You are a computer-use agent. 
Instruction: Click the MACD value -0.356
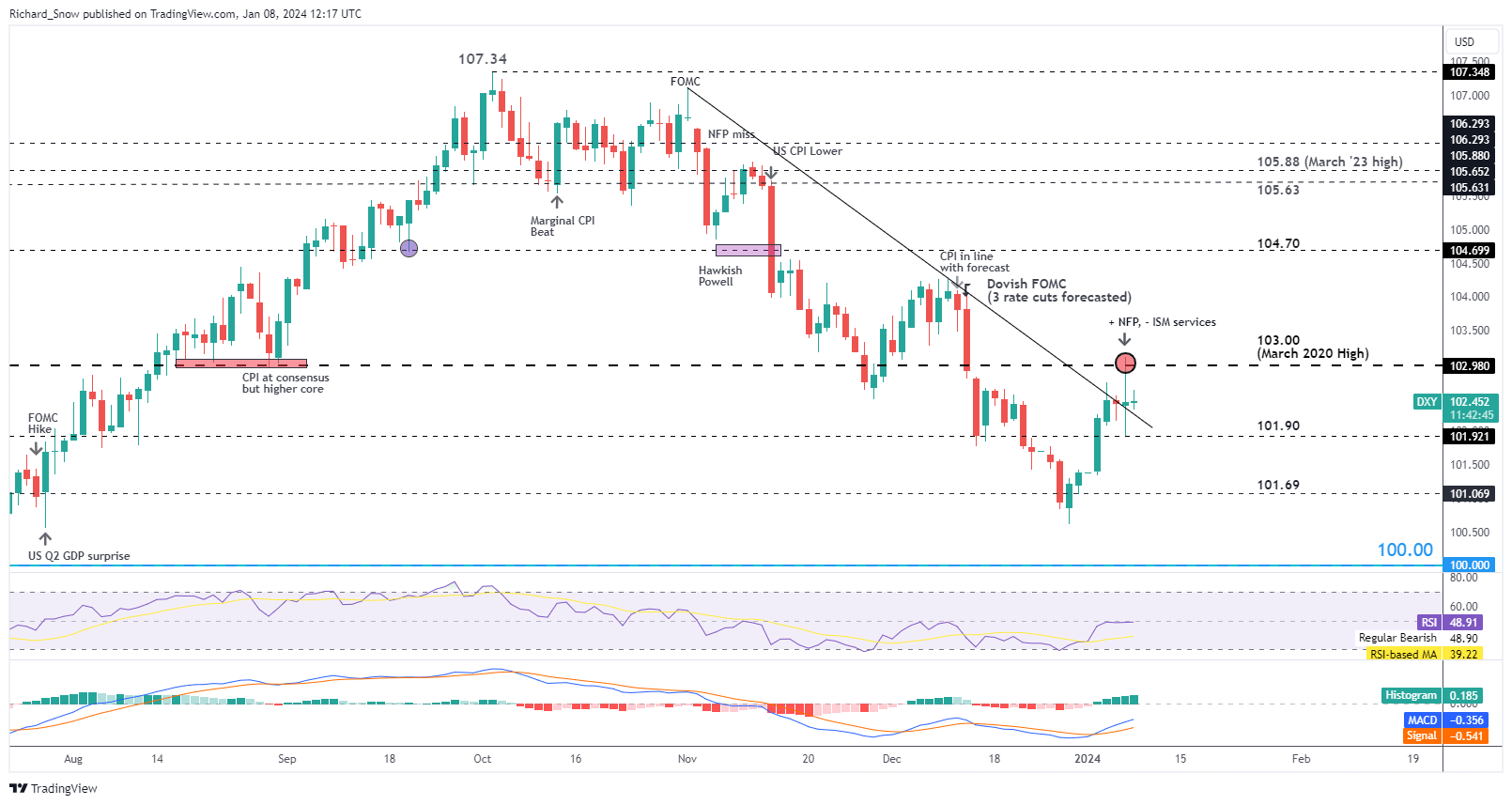pos(1467,720)
